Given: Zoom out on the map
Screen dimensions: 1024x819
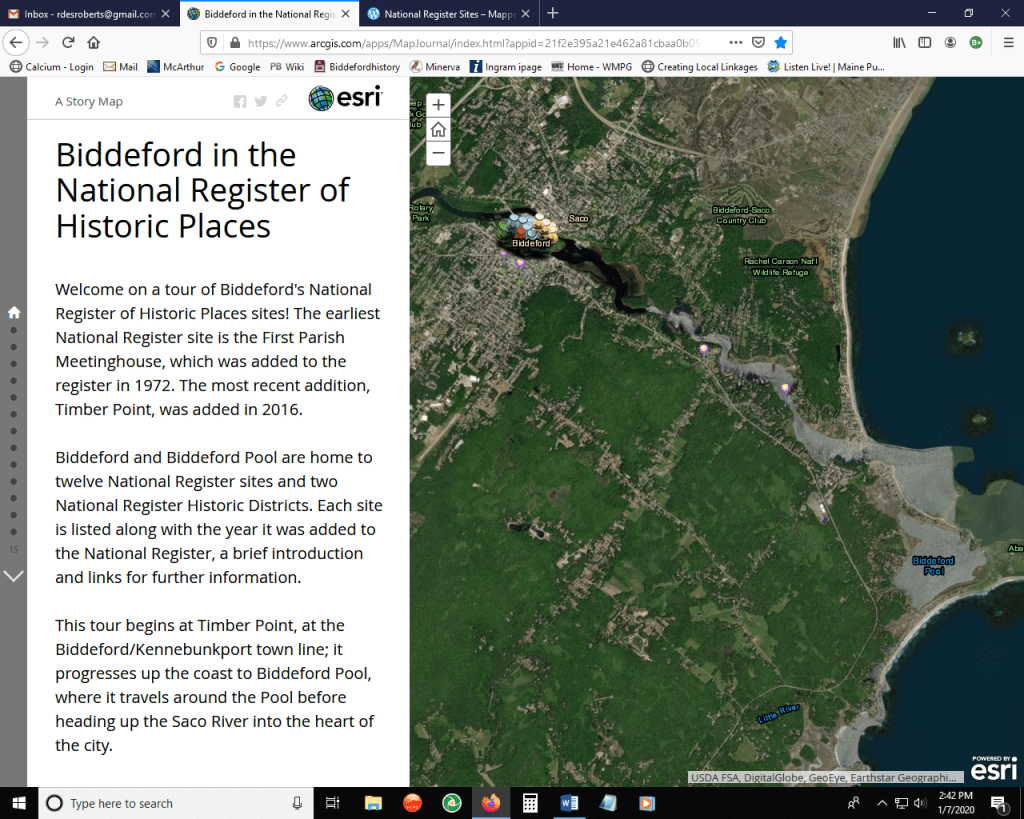Looking at the screenshot, I should point(438,153).
